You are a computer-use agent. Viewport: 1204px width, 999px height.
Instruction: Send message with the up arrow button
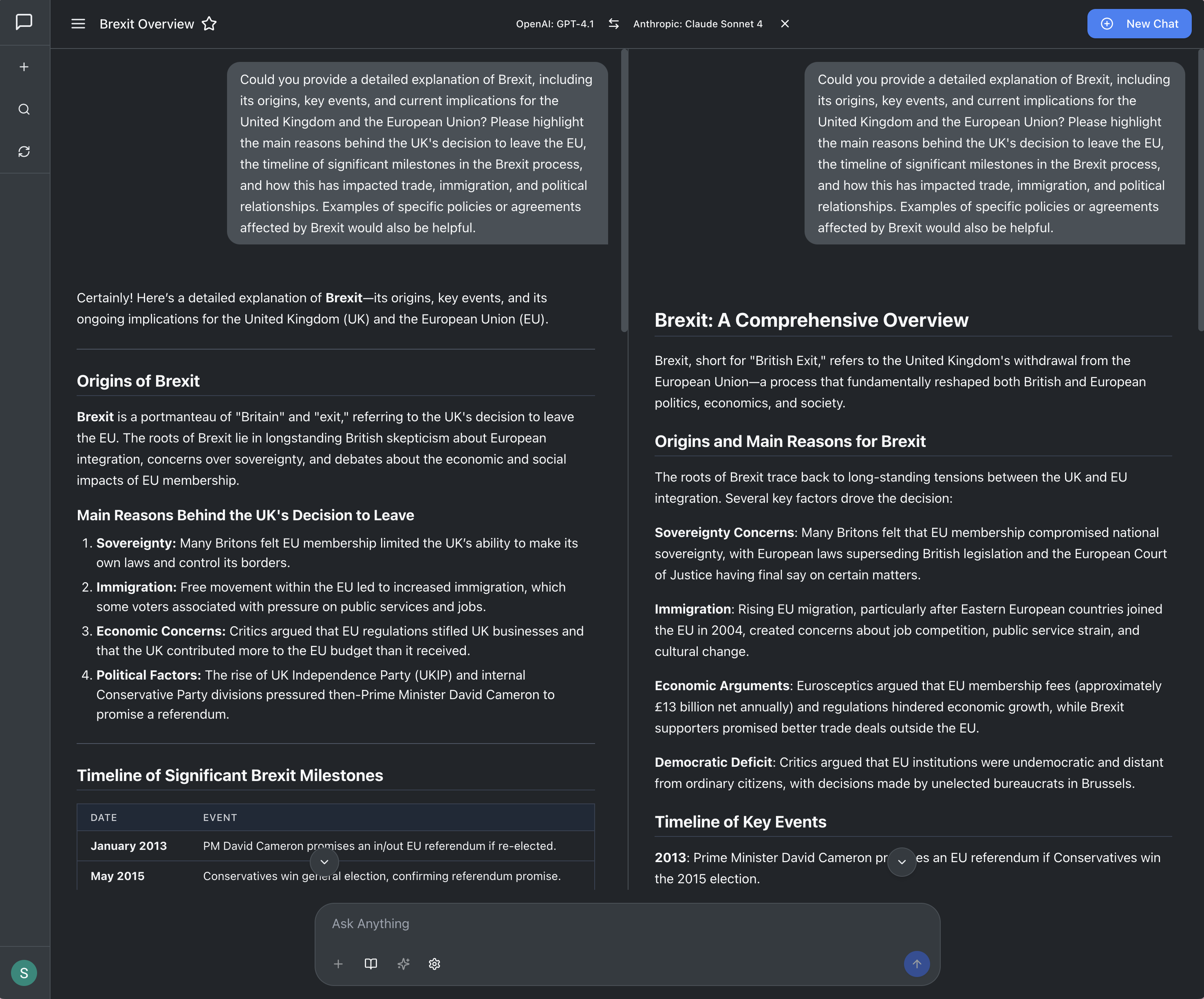(x=916, y=964)
